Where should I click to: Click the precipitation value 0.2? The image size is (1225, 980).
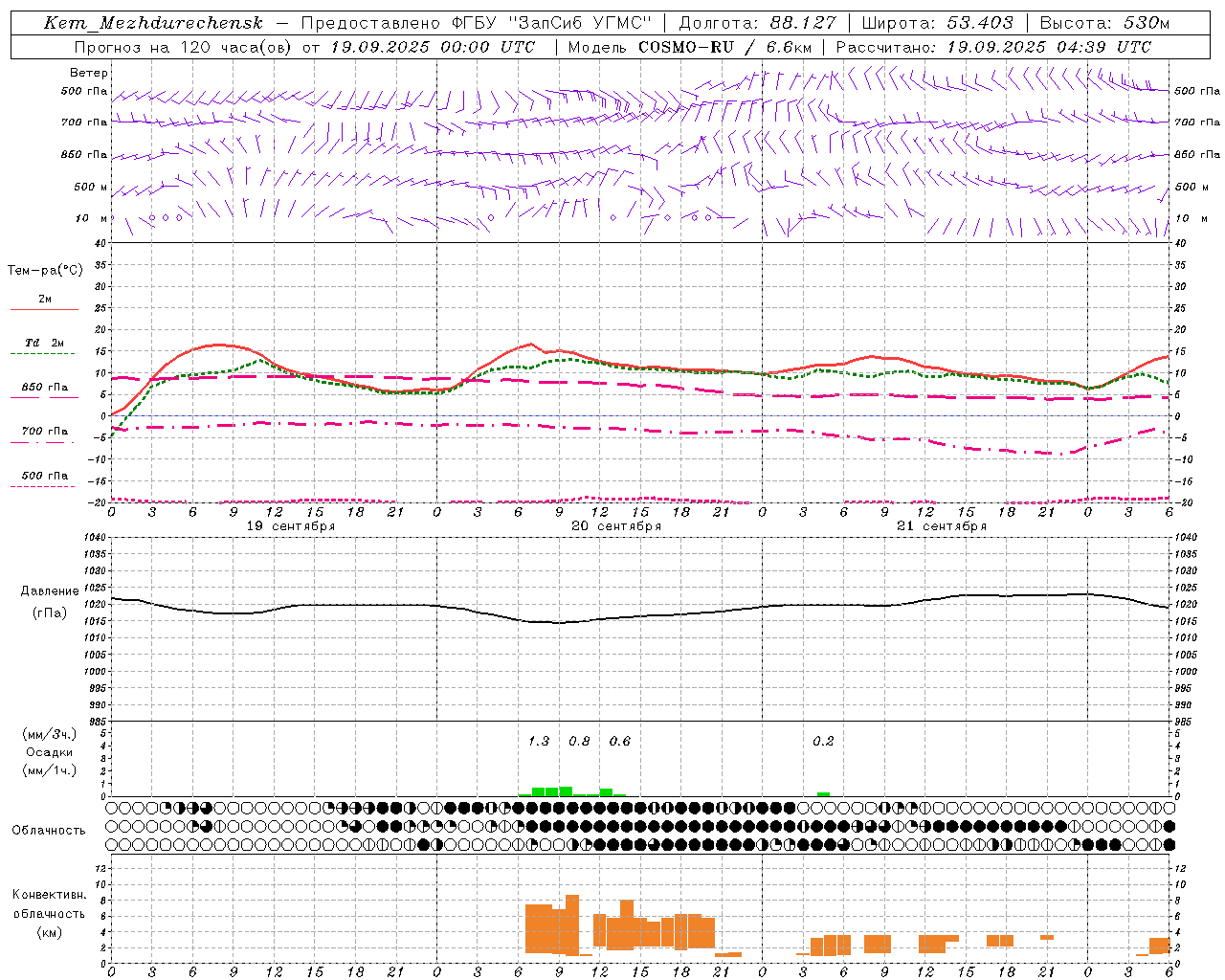823,741
